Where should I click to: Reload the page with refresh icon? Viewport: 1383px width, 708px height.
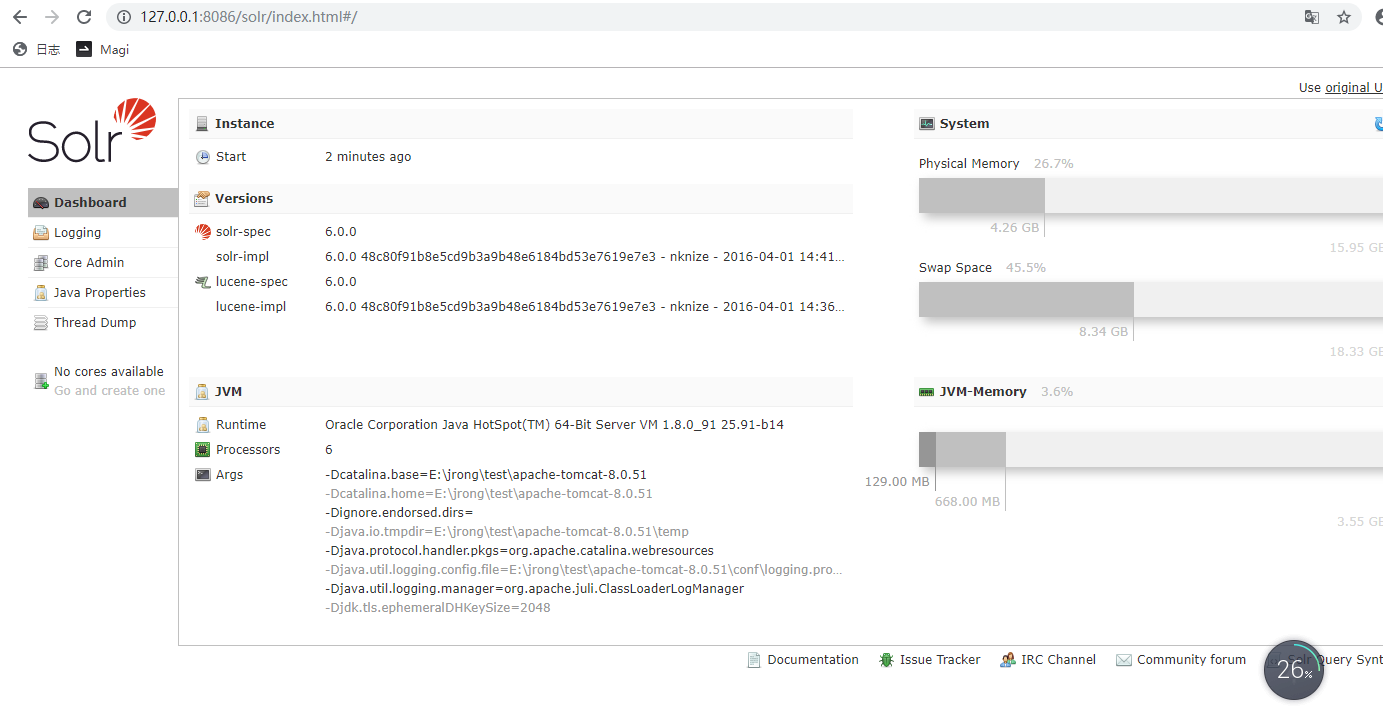[84, 17]
